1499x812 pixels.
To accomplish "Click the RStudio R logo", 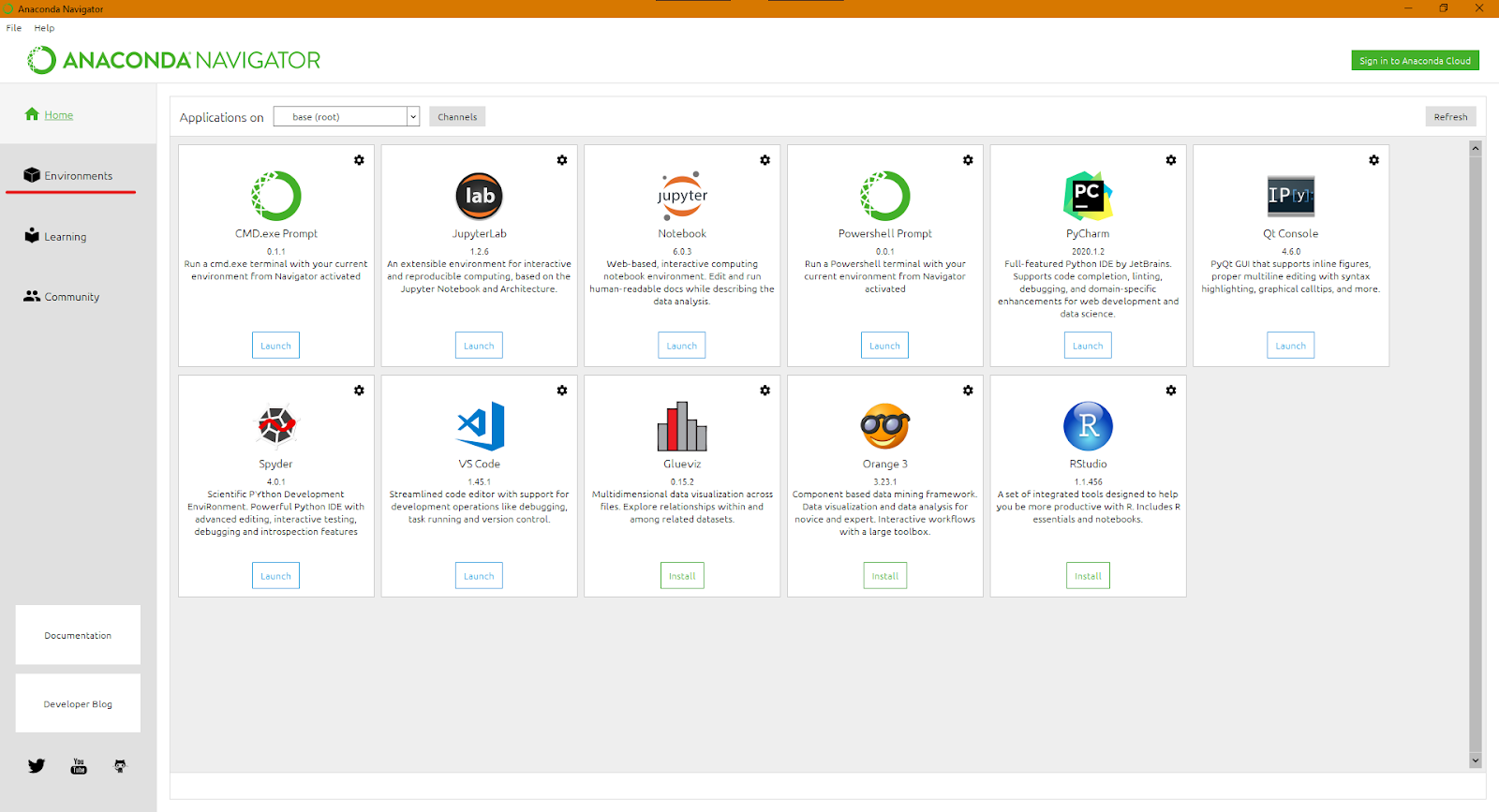I will (x=1088, y=426).
